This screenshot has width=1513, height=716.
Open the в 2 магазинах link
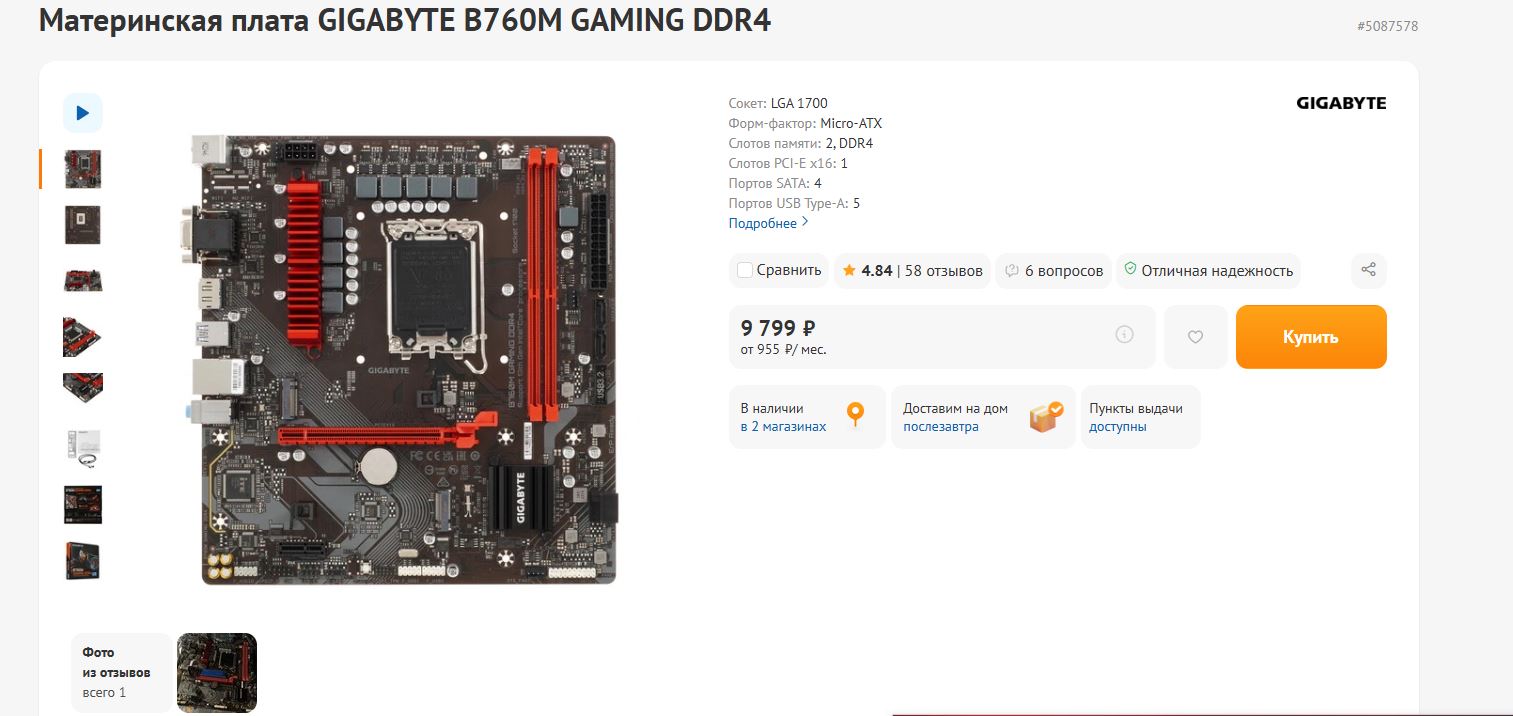coord(783,427)
